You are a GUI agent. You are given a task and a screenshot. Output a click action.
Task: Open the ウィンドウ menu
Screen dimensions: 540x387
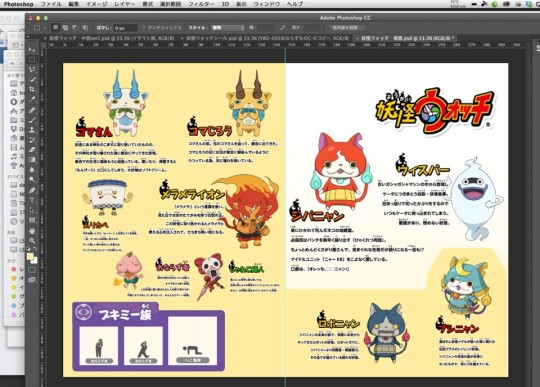coord(267,4)
